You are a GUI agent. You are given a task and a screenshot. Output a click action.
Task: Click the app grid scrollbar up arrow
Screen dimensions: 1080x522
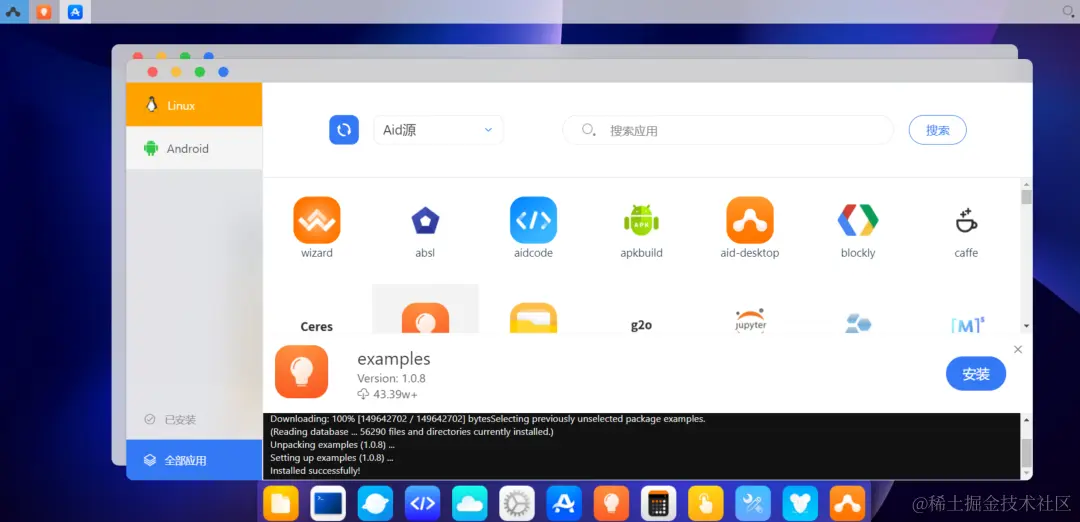click(x=1026, y=185)
